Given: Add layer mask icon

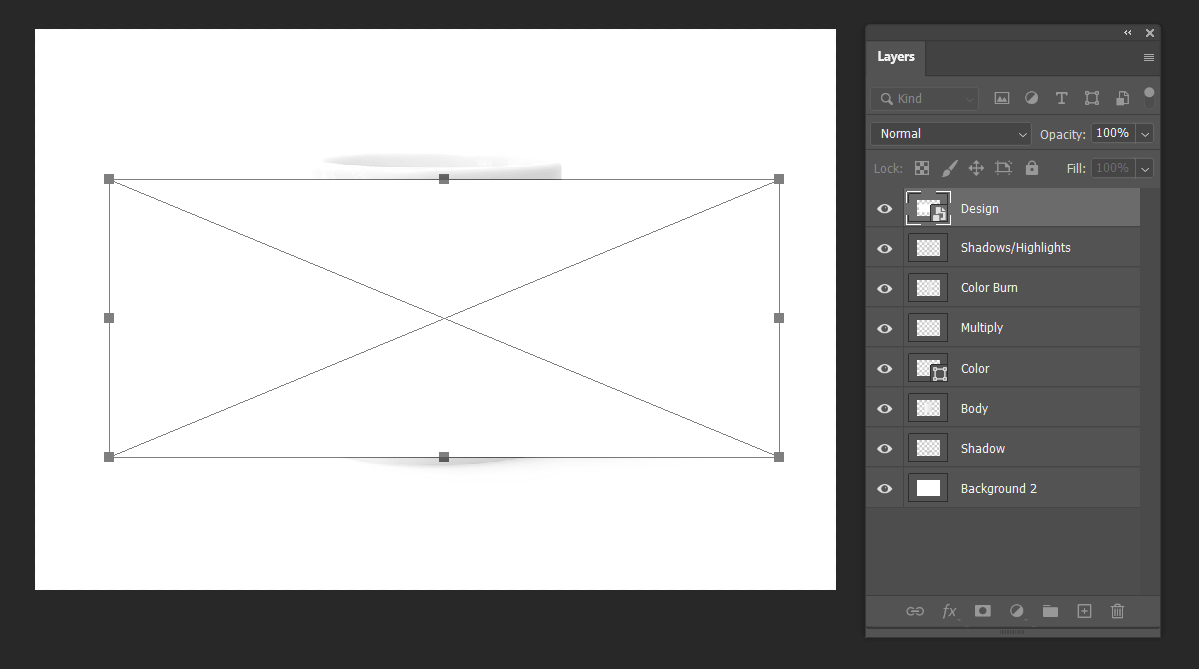Looking at the screenshot, I should point(983,611).
